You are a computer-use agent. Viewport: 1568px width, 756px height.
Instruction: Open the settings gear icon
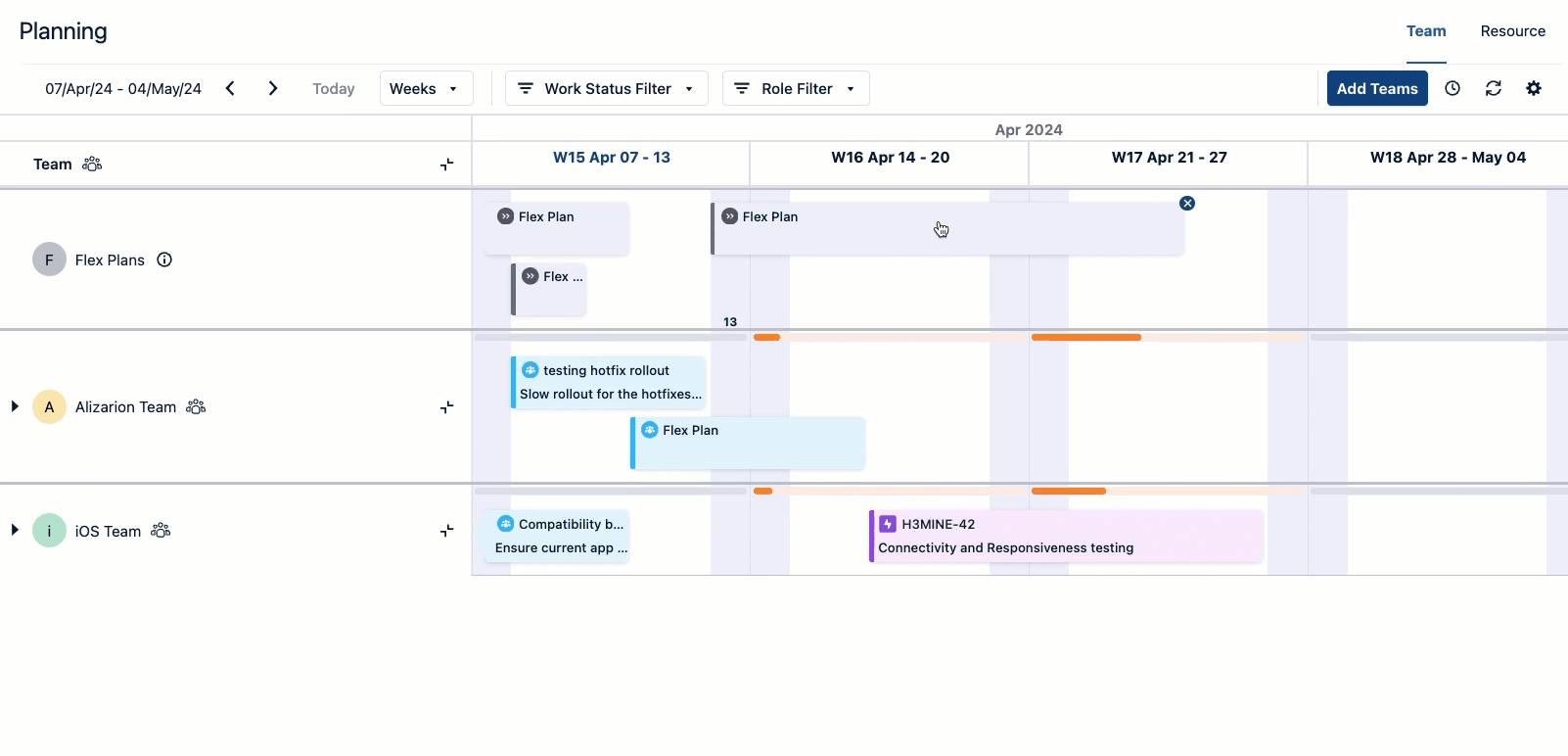coord(1534,88)
